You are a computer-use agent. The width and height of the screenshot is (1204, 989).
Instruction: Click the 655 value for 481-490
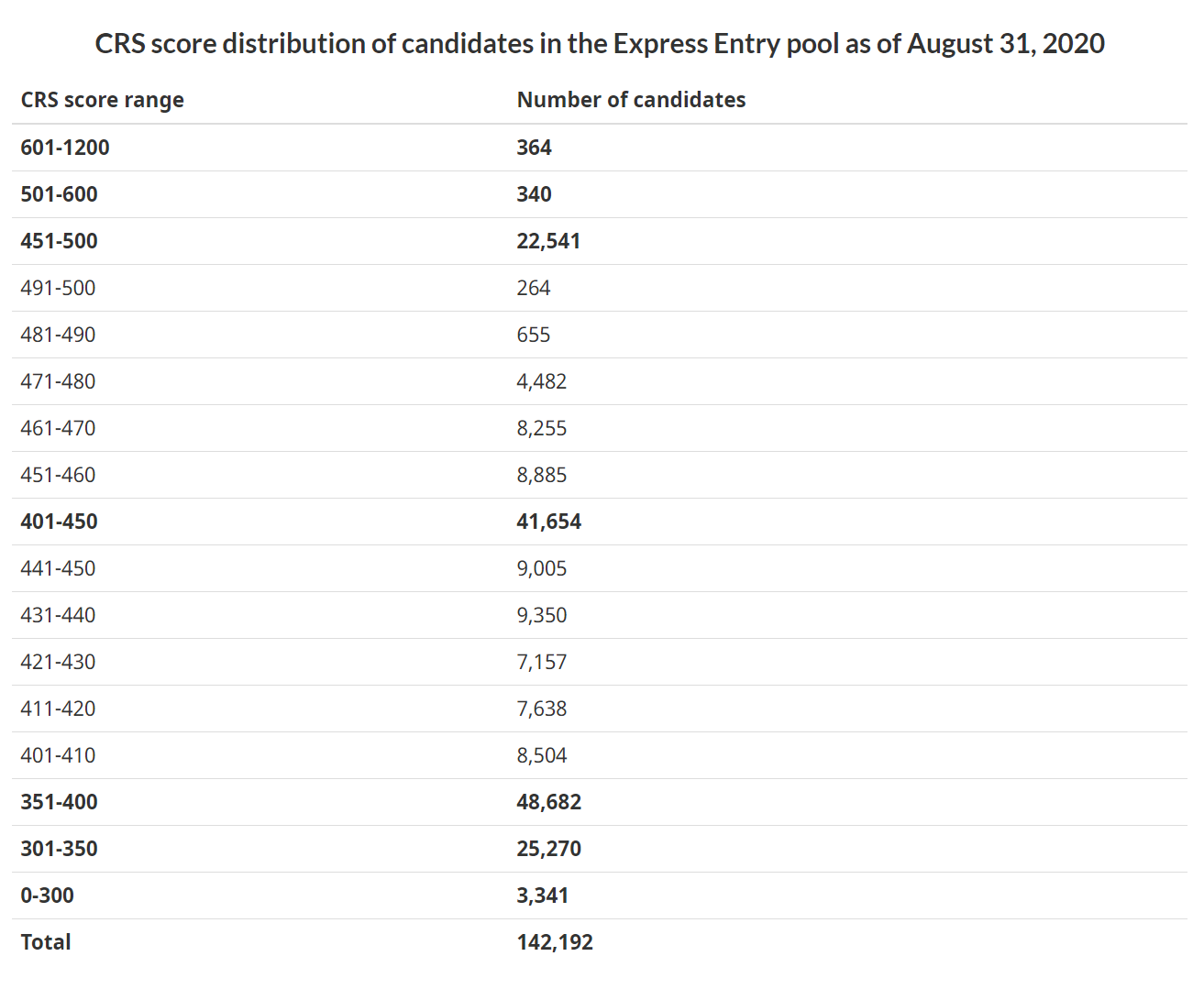click(x=533, y=335)
